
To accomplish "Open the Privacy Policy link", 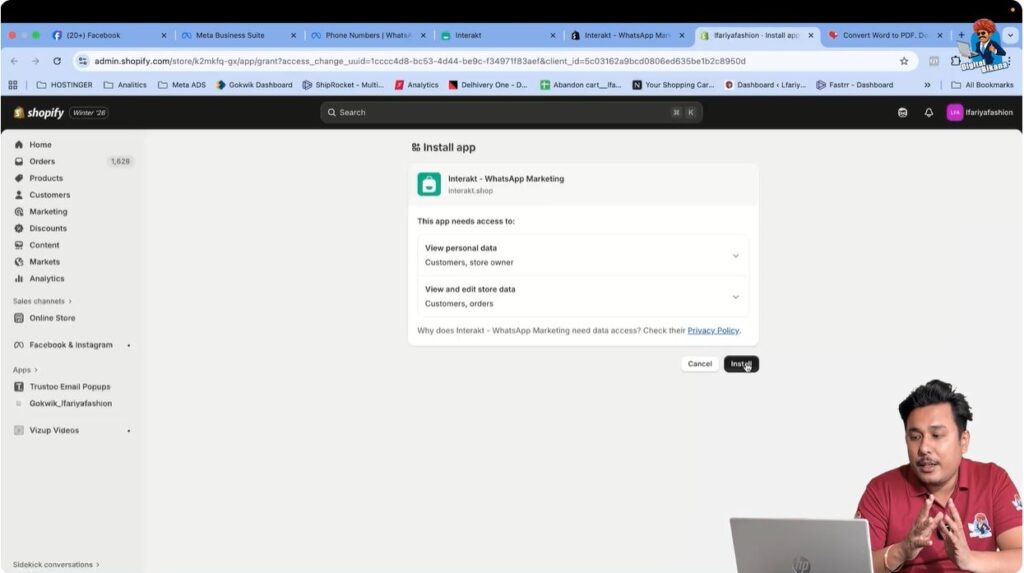I will point(712,331).
